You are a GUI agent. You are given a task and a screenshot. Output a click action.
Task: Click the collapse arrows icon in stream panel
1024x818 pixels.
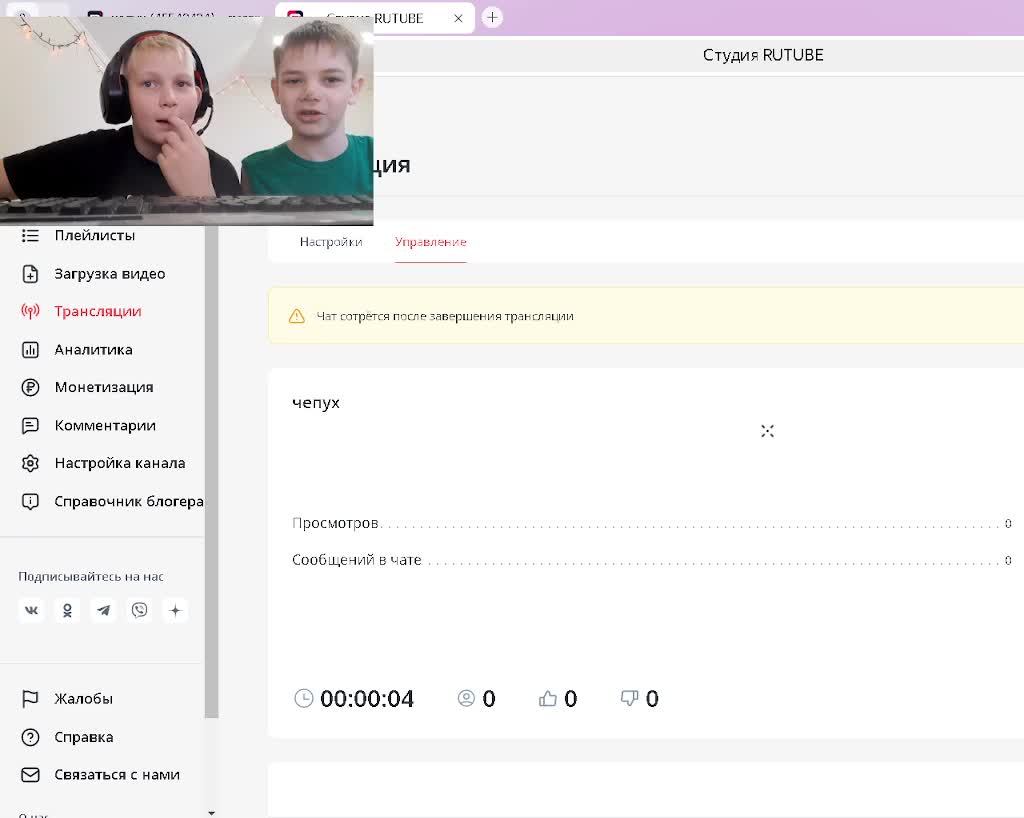tap(767, 431)
